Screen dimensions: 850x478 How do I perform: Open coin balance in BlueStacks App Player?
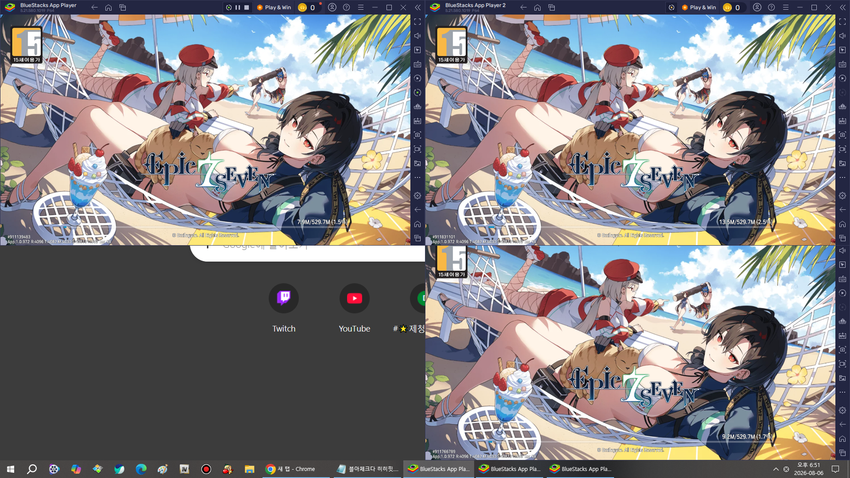coord(307,8)
